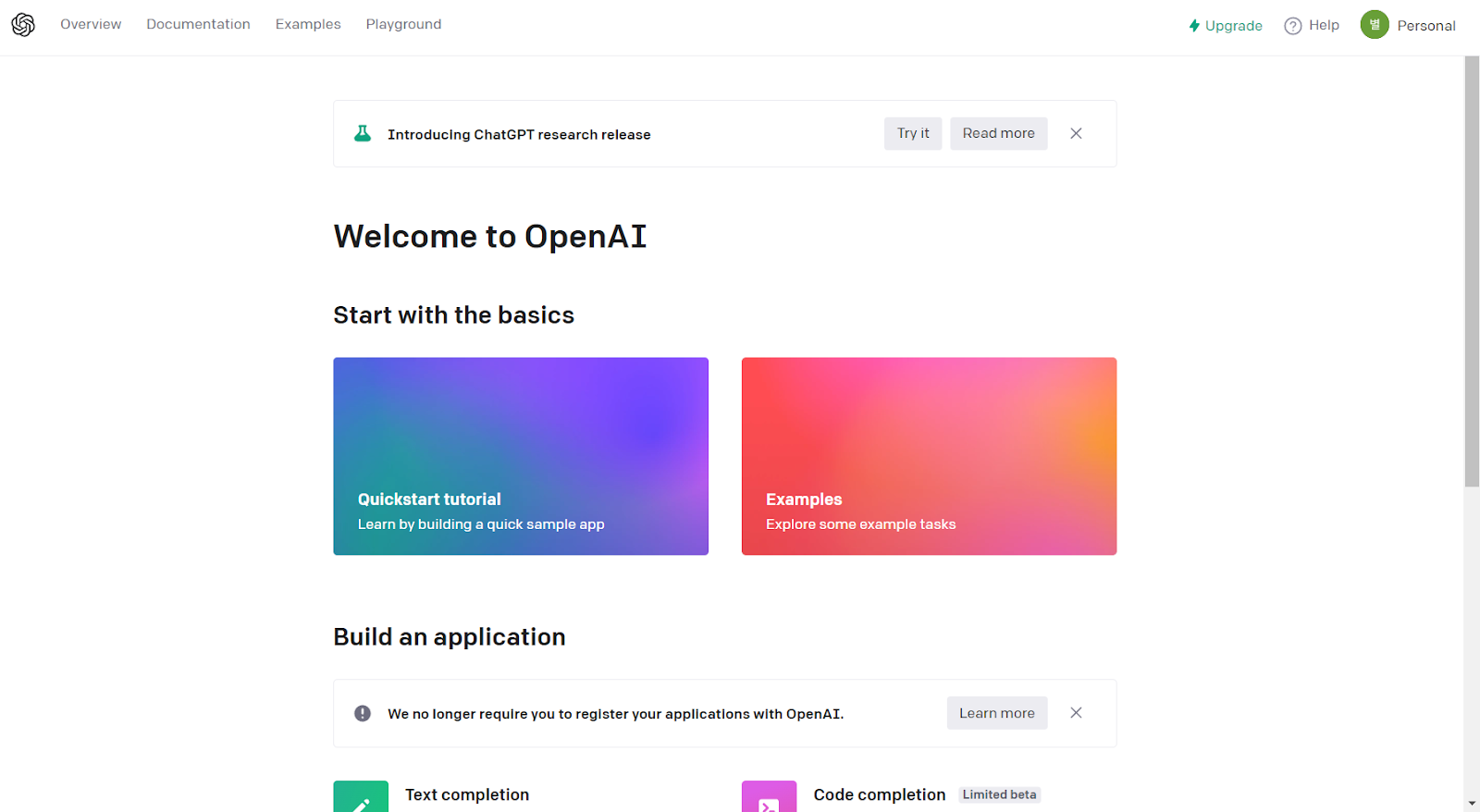Image resolution: width=1480 pixels, height=812 pixels.
Task: Open the Playground nav item
Action: click(403, 24)
